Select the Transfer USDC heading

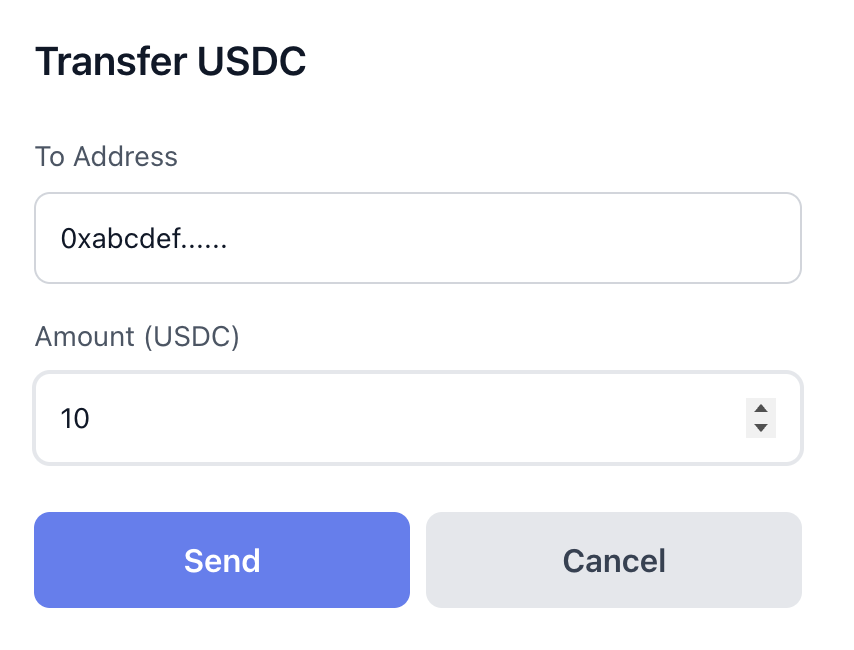tap(170, 61)
